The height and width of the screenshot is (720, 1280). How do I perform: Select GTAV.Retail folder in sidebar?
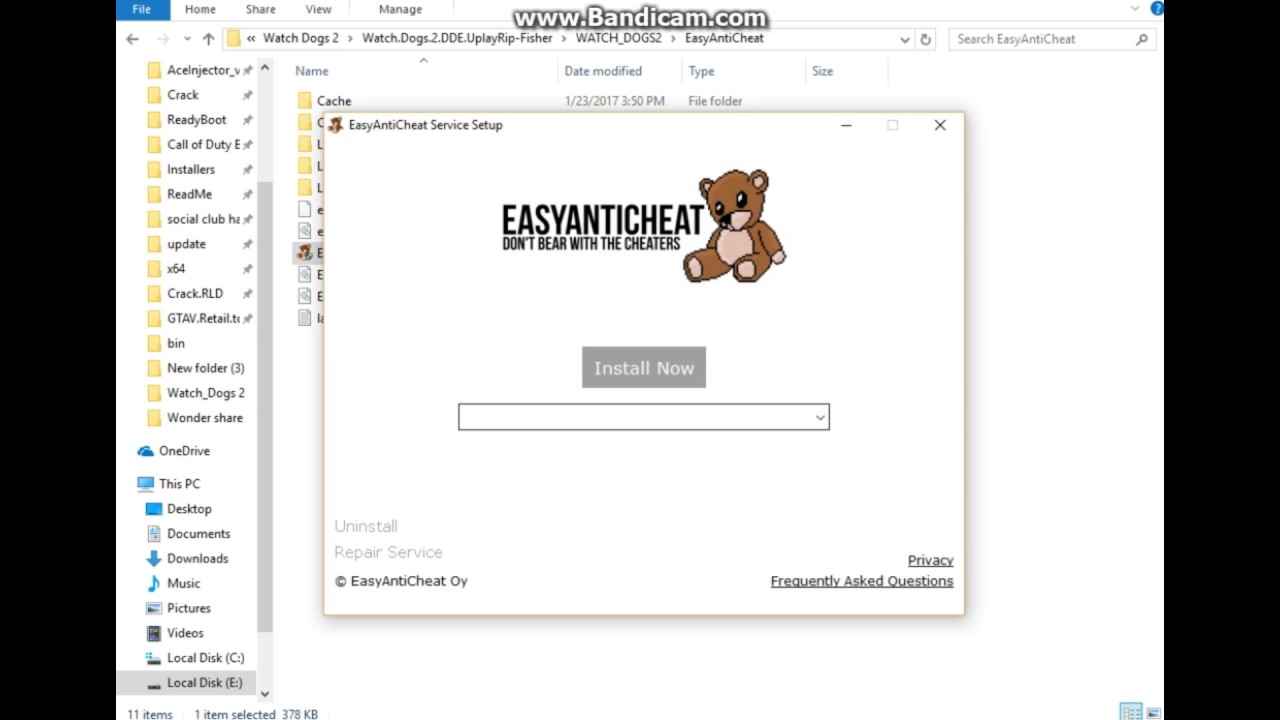203,318
